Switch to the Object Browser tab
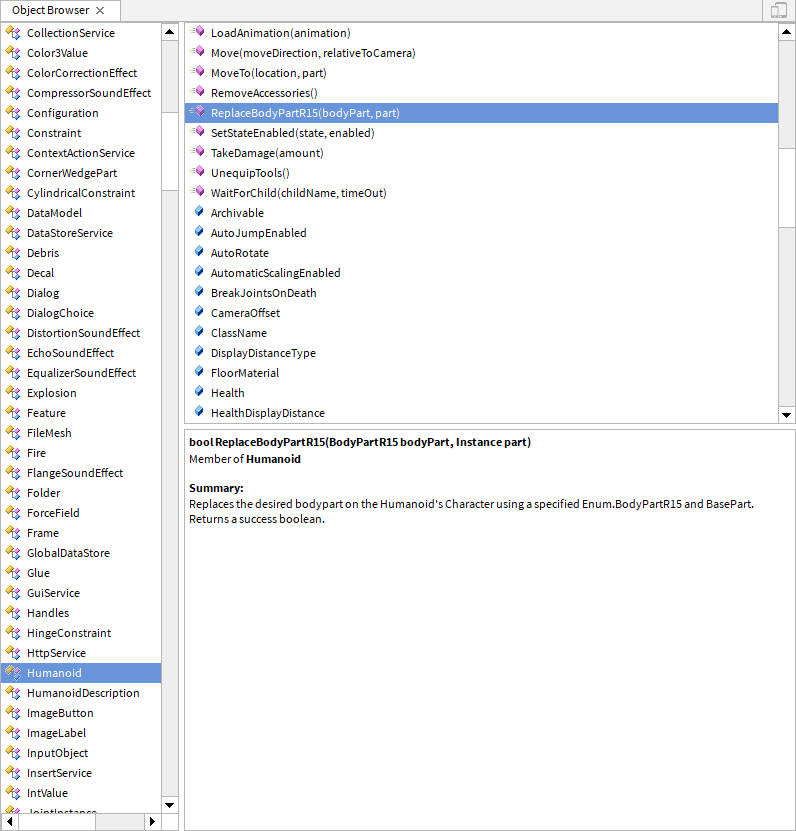Image resolution: width=796 pixels, height=831 pixels. click(50, 10)
